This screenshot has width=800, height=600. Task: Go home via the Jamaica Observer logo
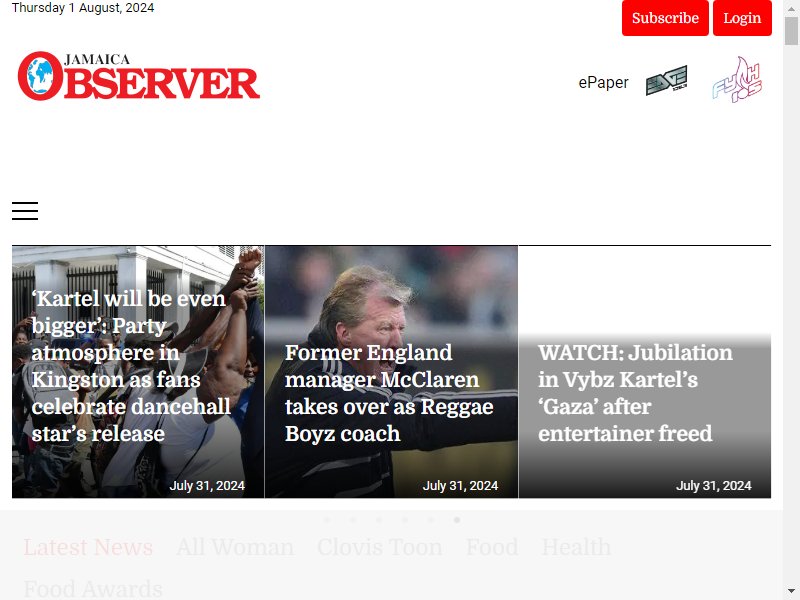[x=139, y=77]
